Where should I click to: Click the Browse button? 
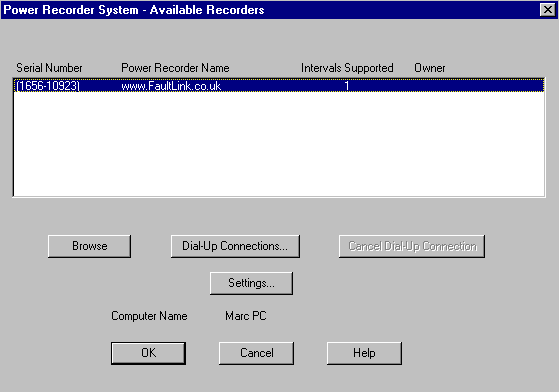tap(89, 246)
